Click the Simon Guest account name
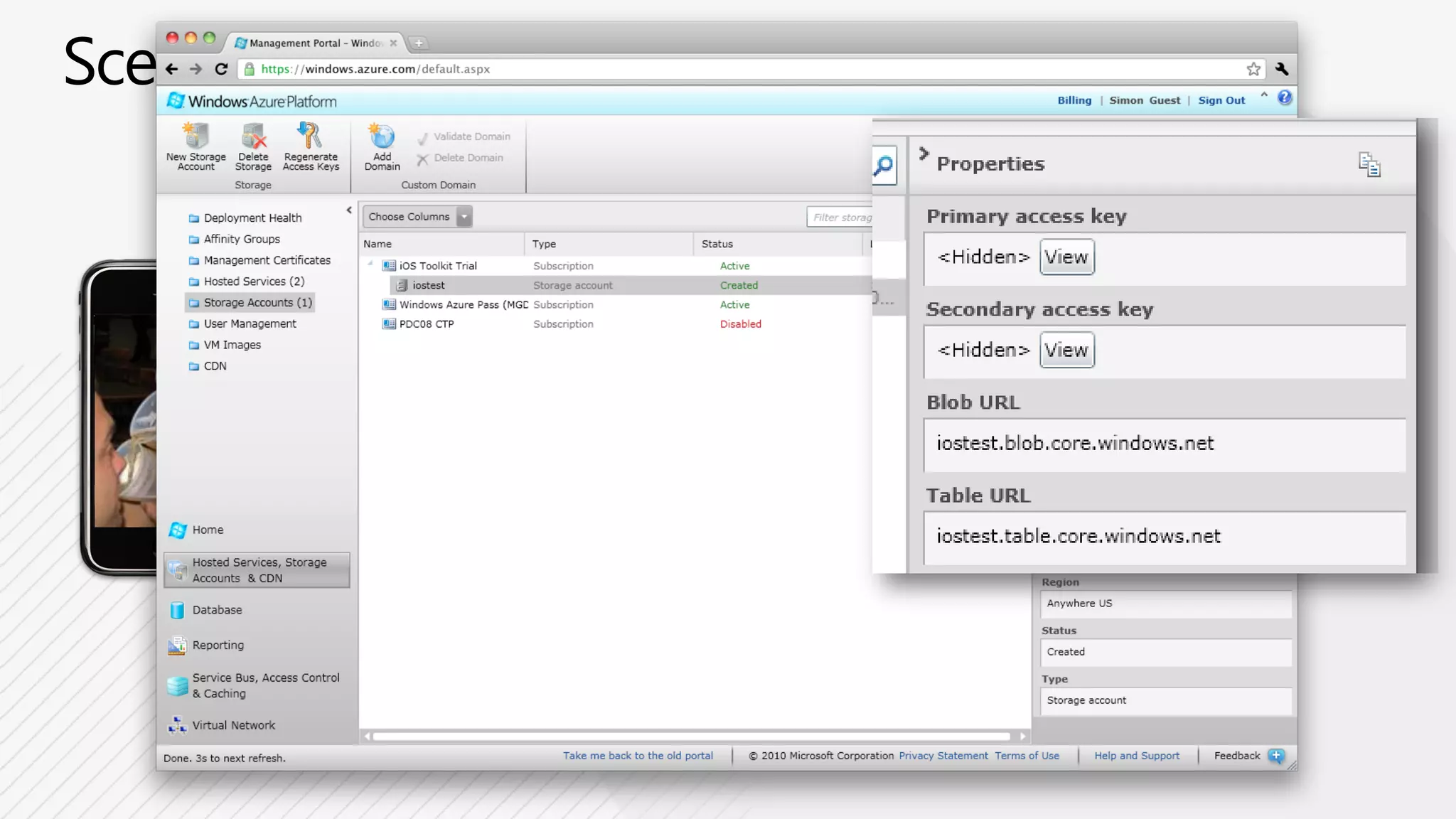The height and width of the screenshot is (819, 1456). pos(1145,100)
